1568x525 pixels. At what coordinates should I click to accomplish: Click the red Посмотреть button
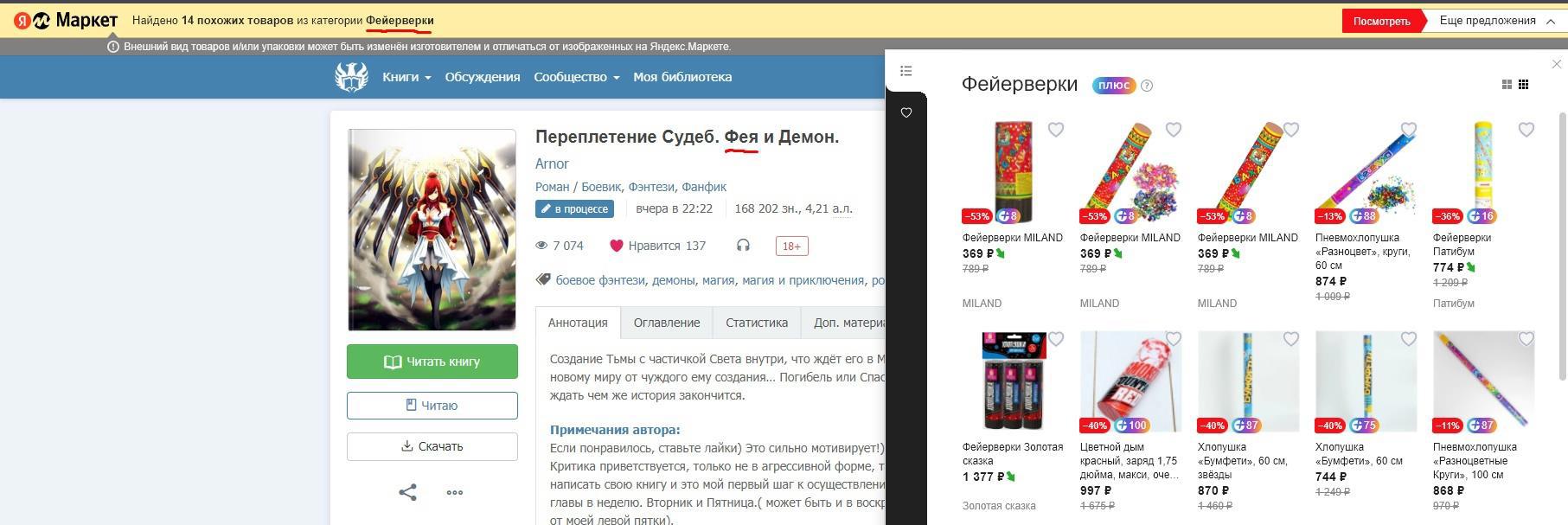coord(1382,21)
